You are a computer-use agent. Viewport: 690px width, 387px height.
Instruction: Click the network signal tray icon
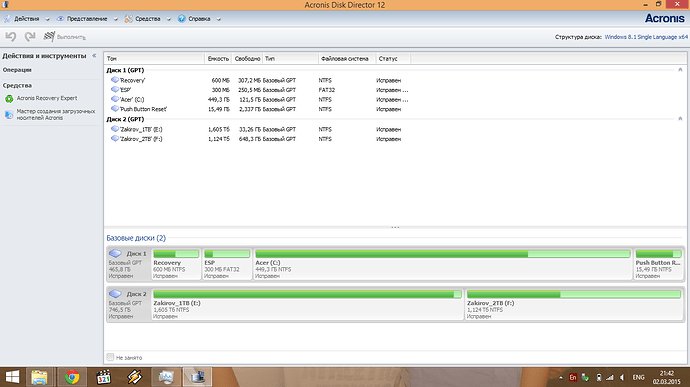click(x=610, y=377)
